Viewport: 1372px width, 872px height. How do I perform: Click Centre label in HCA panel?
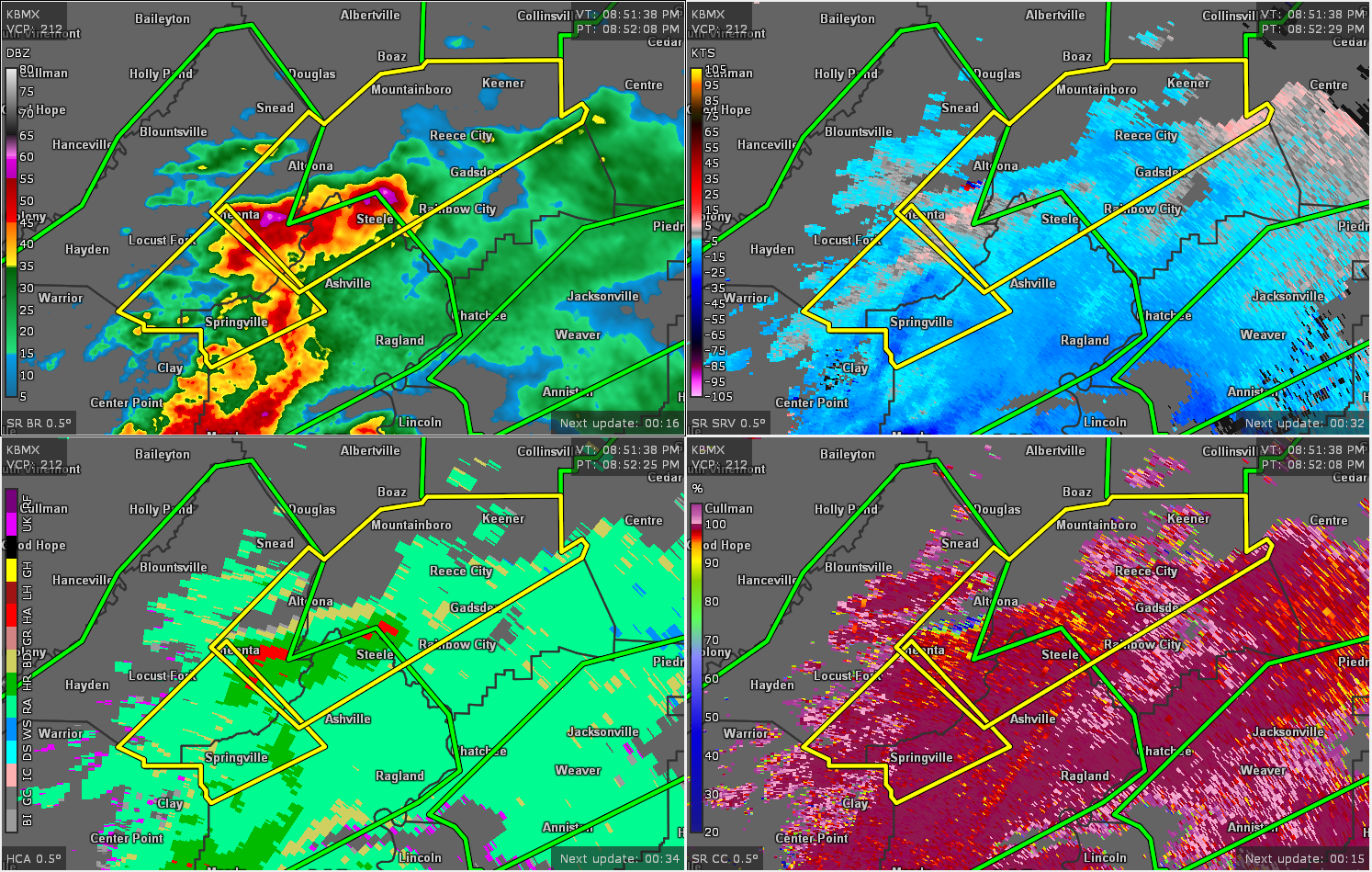coord(644,520)
